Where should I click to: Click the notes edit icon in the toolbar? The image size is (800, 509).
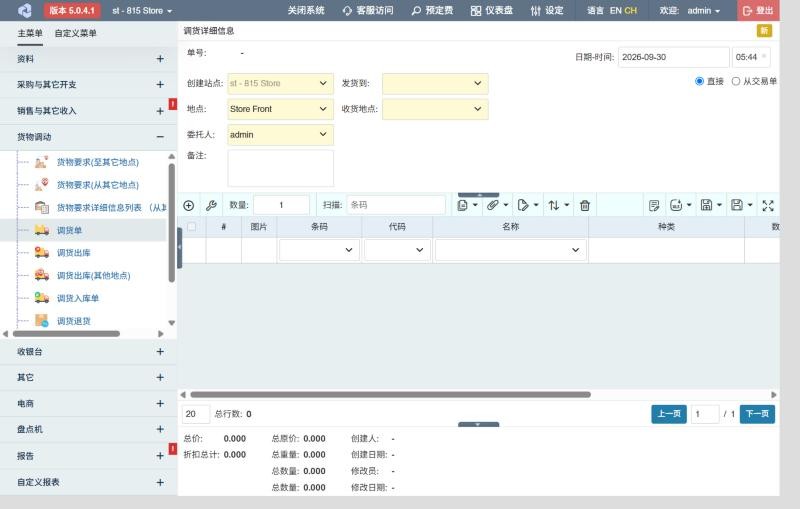click(654, 206)
